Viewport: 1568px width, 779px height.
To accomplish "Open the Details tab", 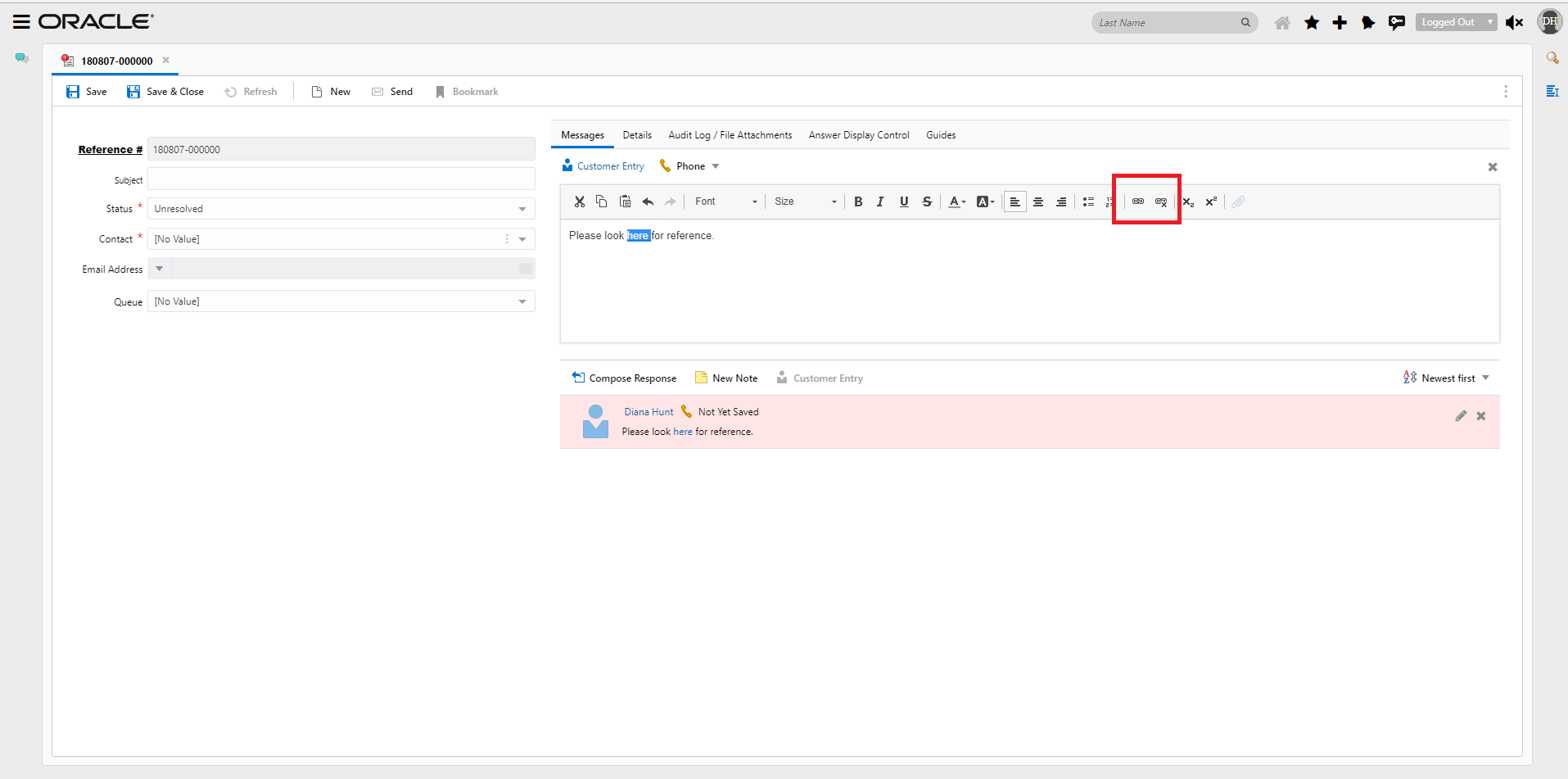I will click(x=637, y=135).
